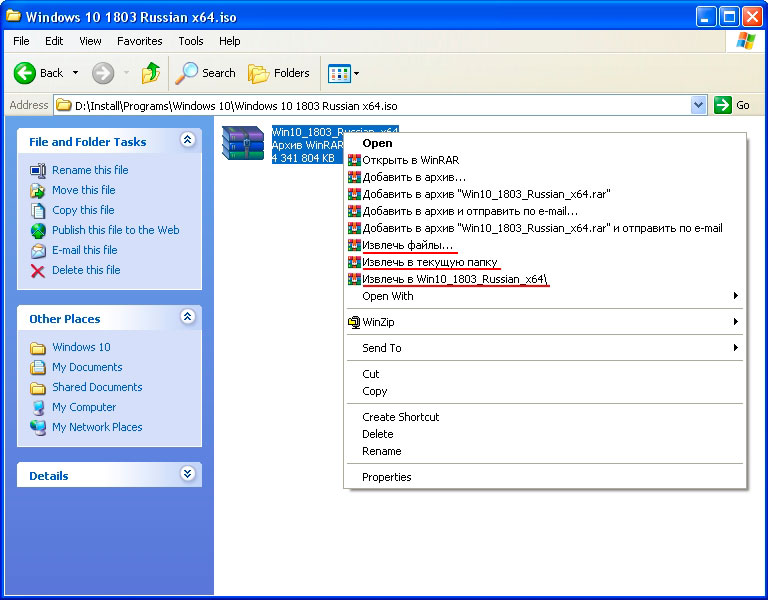Maximize the Explorer window

[x=729, y=17]
